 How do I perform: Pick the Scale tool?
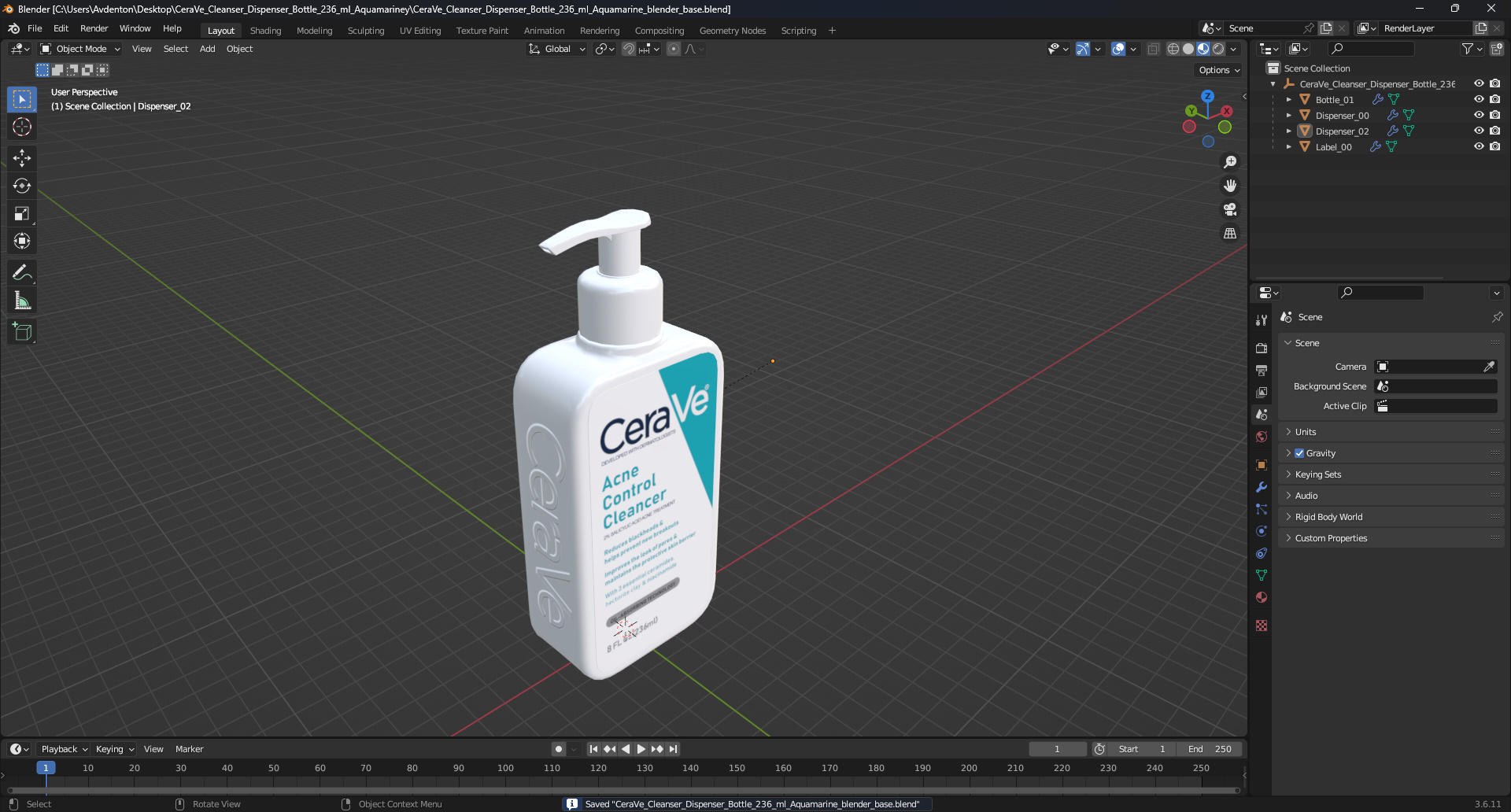point(22,213)
